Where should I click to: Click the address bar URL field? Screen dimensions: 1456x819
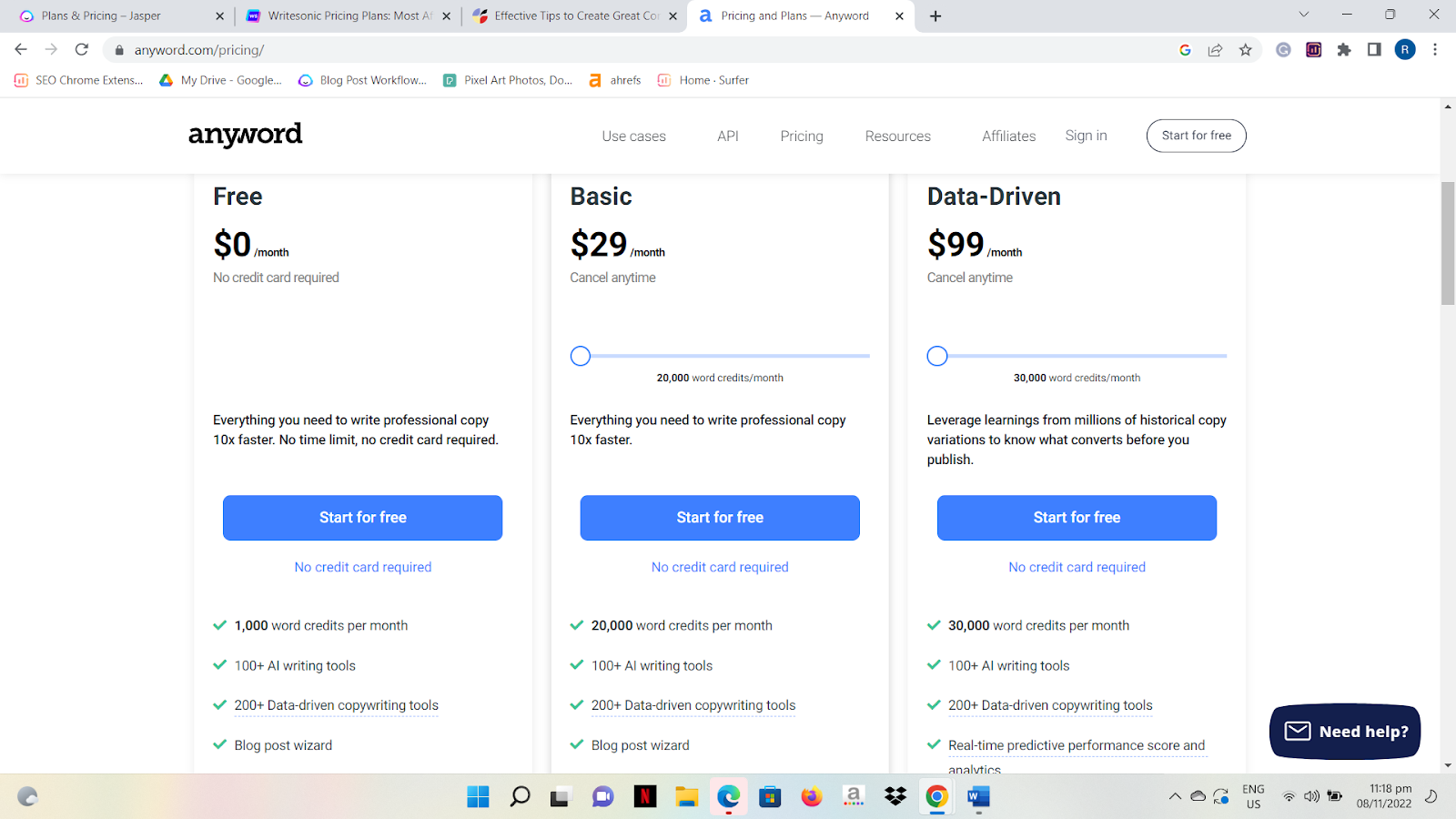[637, 50]
